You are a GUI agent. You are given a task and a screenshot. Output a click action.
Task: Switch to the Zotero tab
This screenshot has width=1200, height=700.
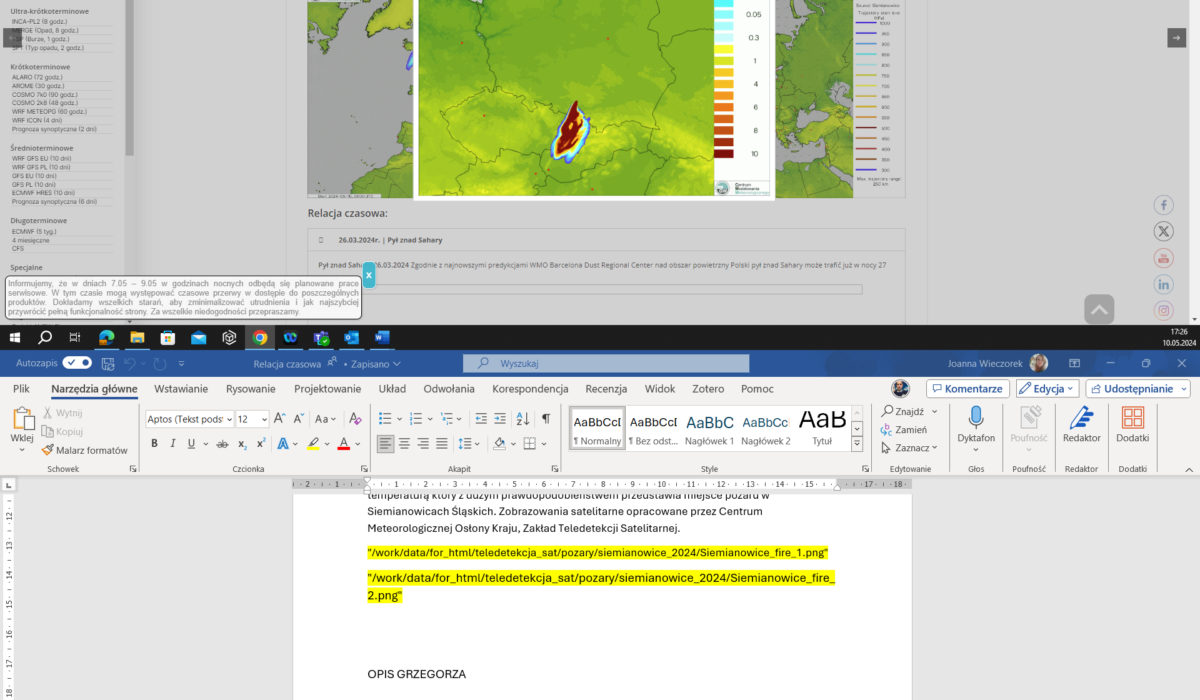click(708, 388)
